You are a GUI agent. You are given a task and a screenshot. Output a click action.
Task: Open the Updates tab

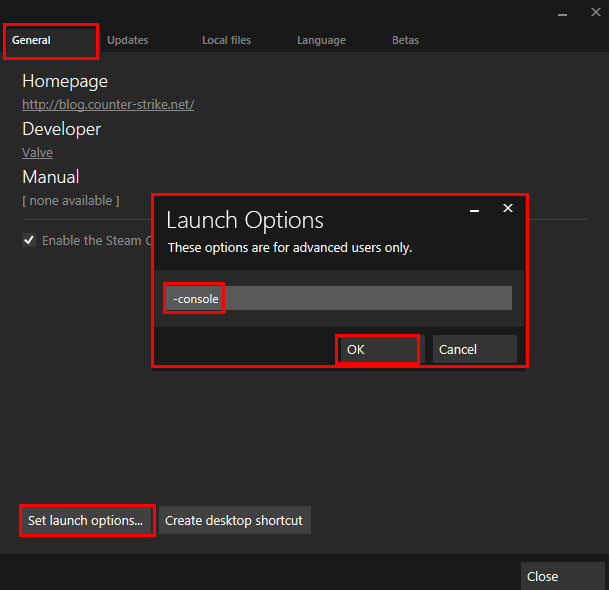pyautogui.click(x=128, y=40)
